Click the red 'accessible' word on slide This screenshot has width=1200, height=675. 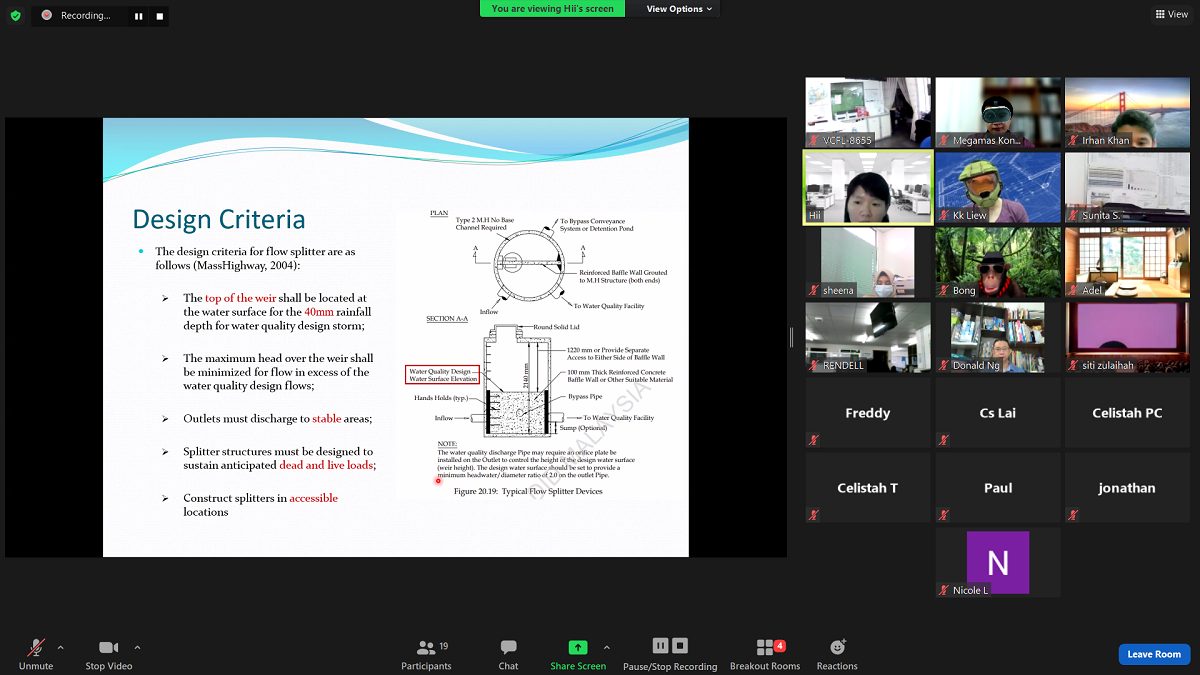click(x=314, y=498)
